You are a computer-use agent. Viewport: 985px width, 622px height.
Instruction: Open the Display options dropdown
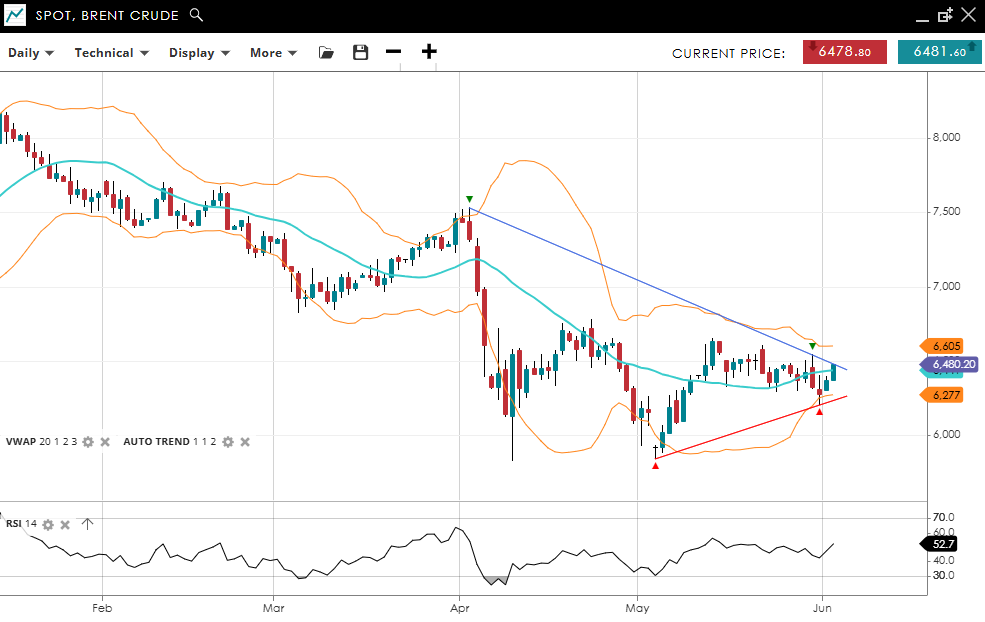point(199,53)
